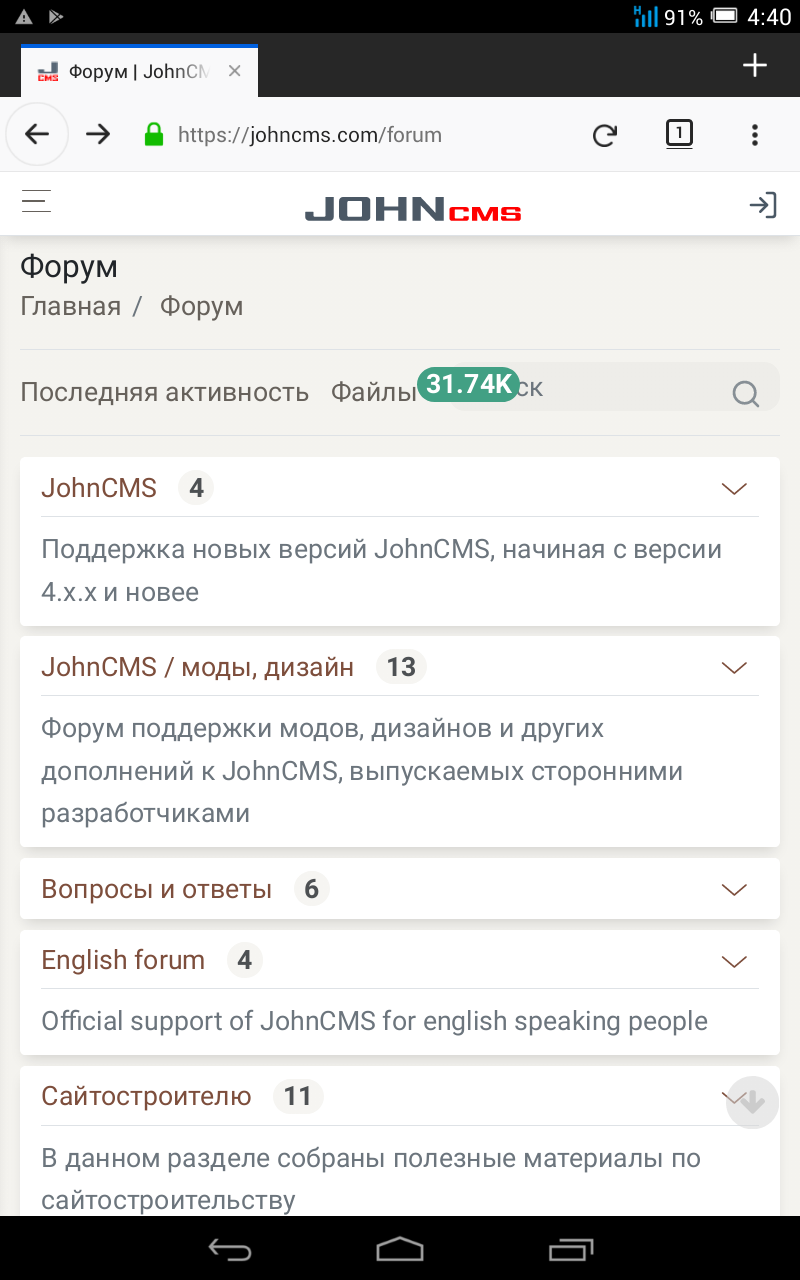Expand the English forum chevron
The height and width of the screenshot is (1280, 800).
734,962
